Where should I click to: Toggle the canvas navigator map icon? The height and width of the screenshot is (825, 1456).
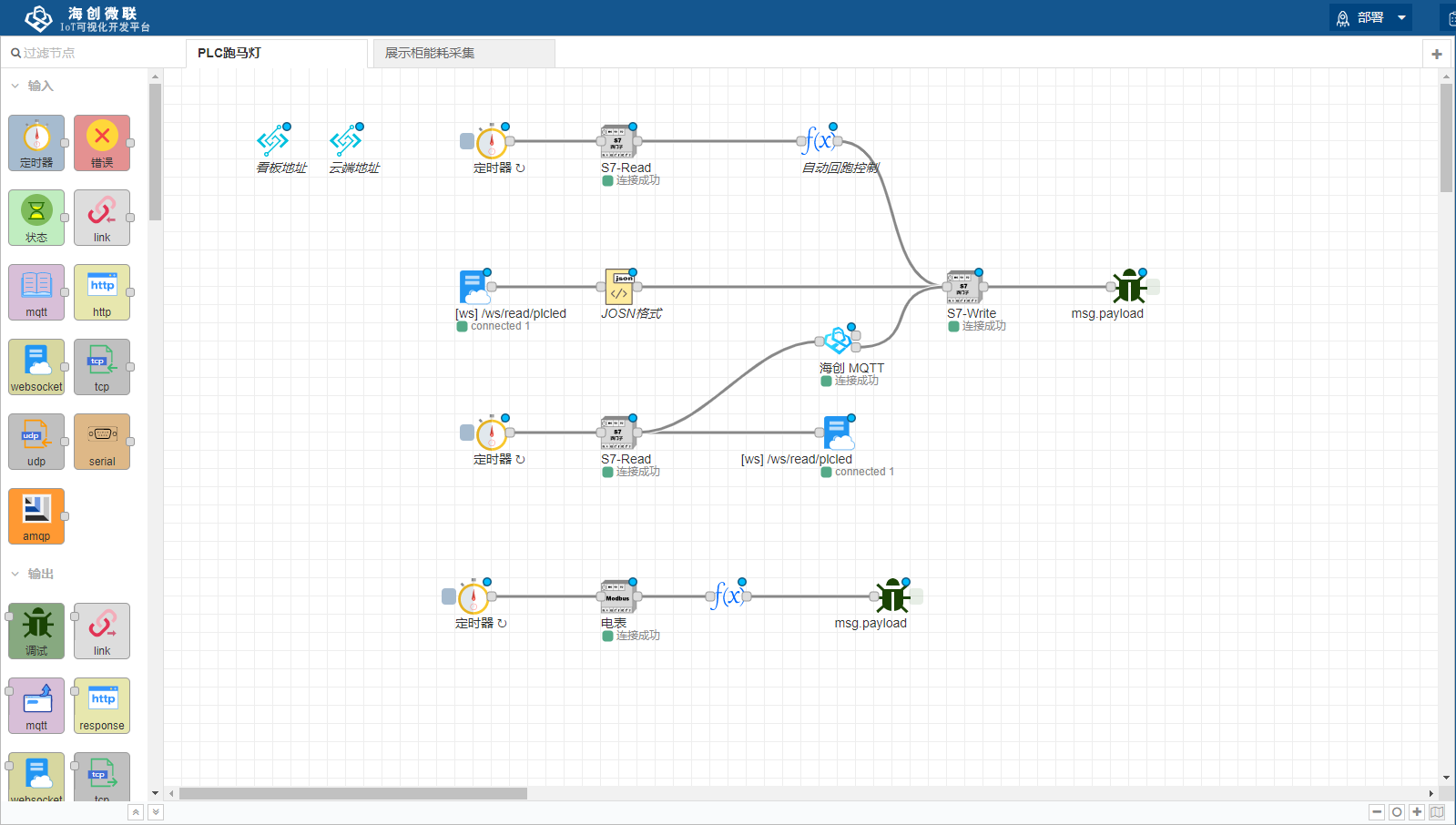point(1437,812)
